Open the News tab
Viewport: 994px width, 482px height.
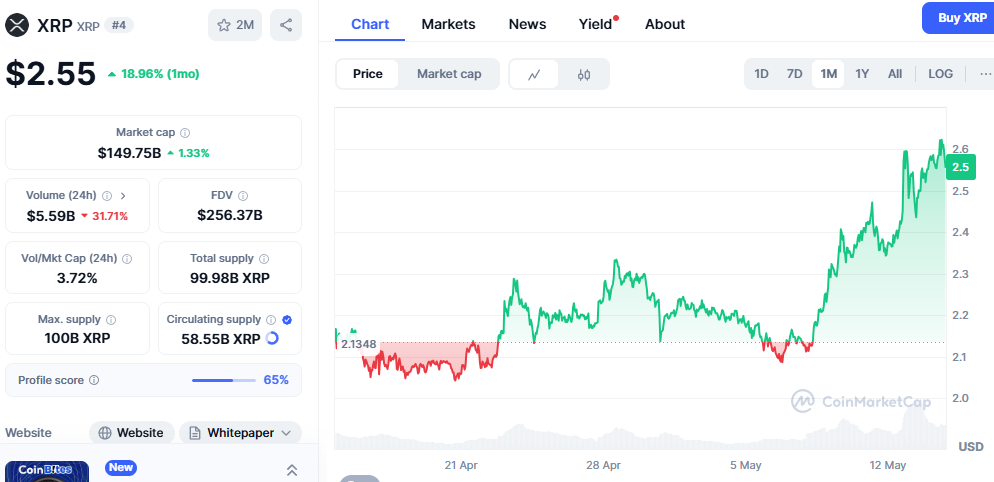point(527,25)
